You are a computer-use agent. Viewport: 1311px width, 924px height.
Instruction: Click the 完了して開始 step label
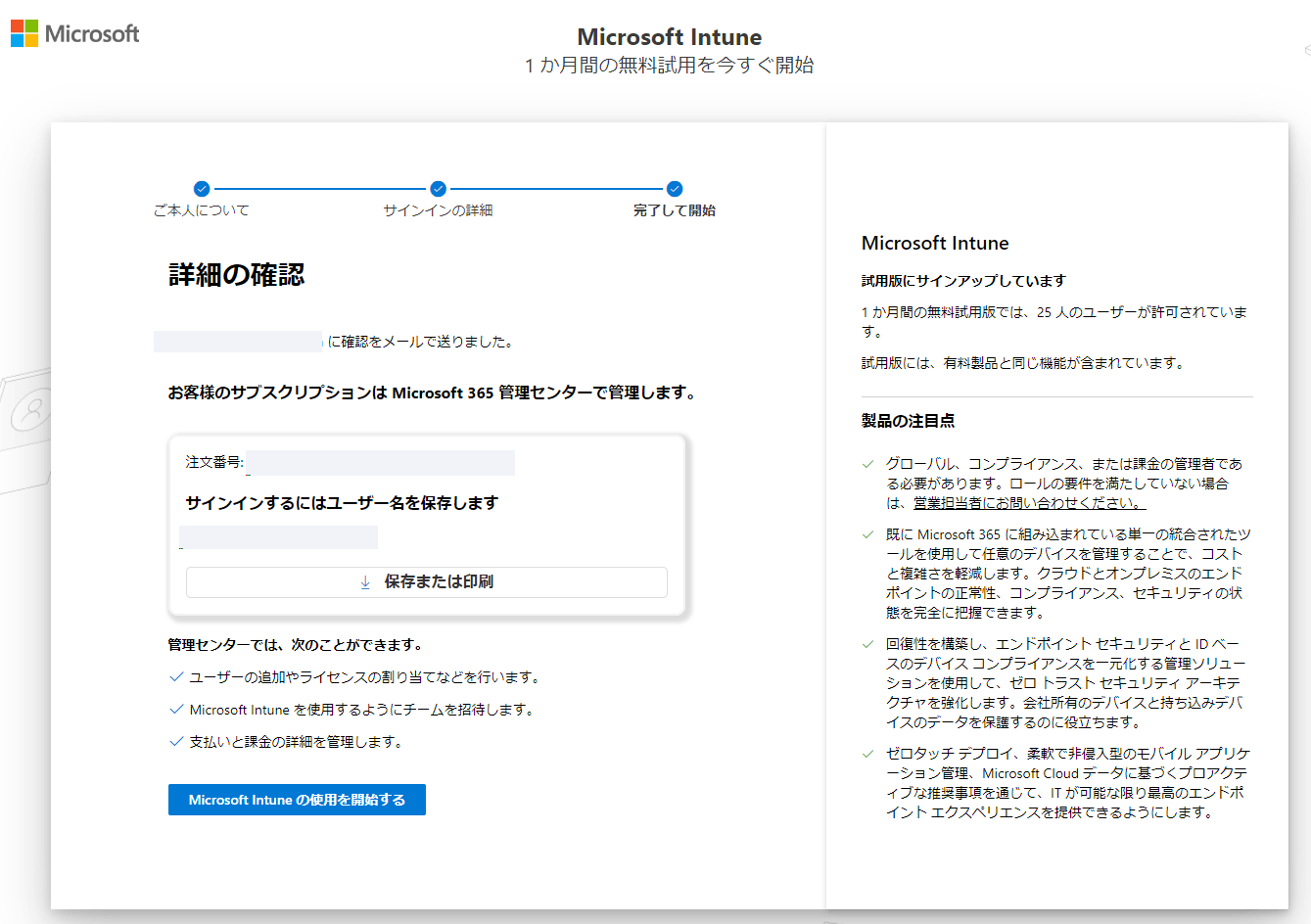coord(675,210)
